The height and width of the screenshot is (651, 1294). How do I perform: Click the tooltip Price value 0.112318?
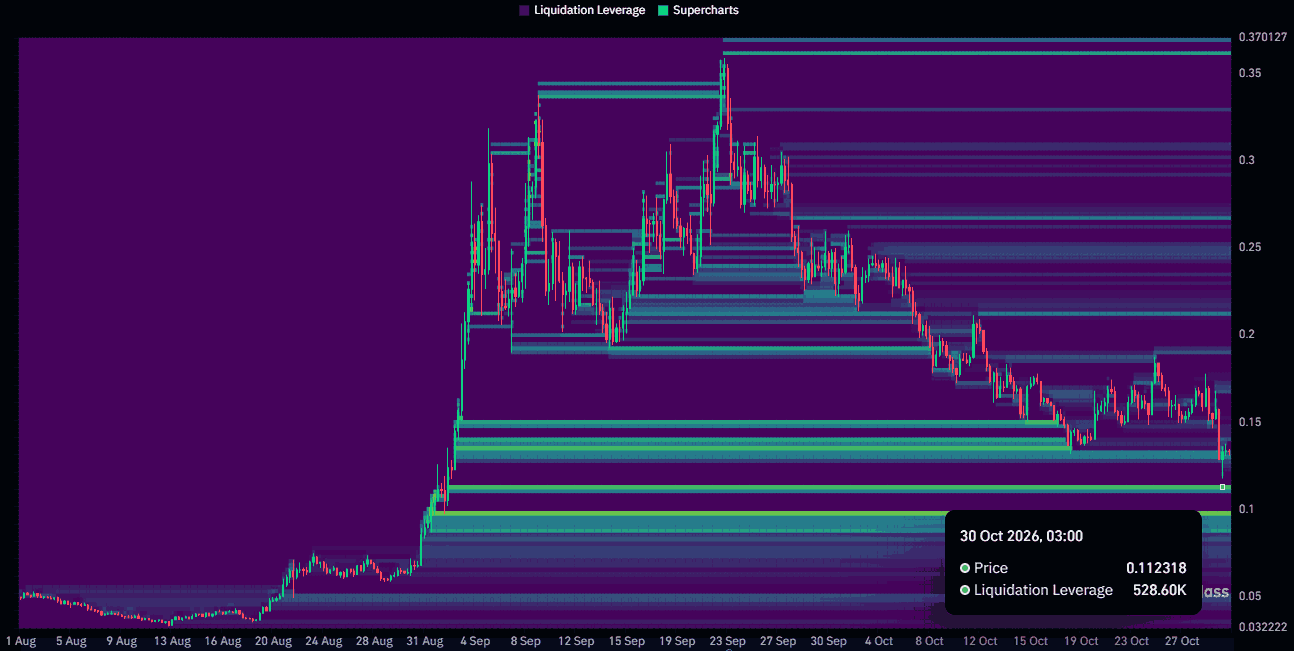1156,568
